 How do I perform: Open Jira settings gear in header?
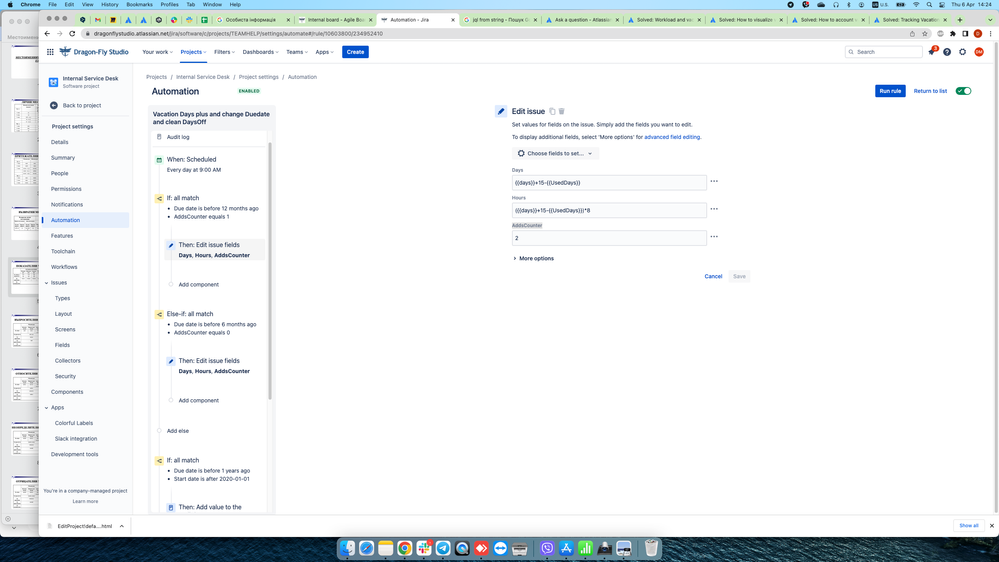963,52
